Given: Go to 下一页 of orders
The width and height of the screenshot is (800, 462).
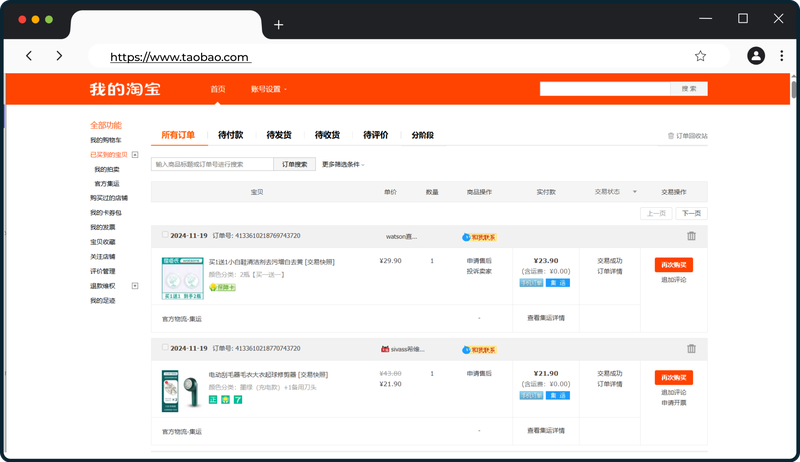Looking at the screenshot, I should click(691, 213).
